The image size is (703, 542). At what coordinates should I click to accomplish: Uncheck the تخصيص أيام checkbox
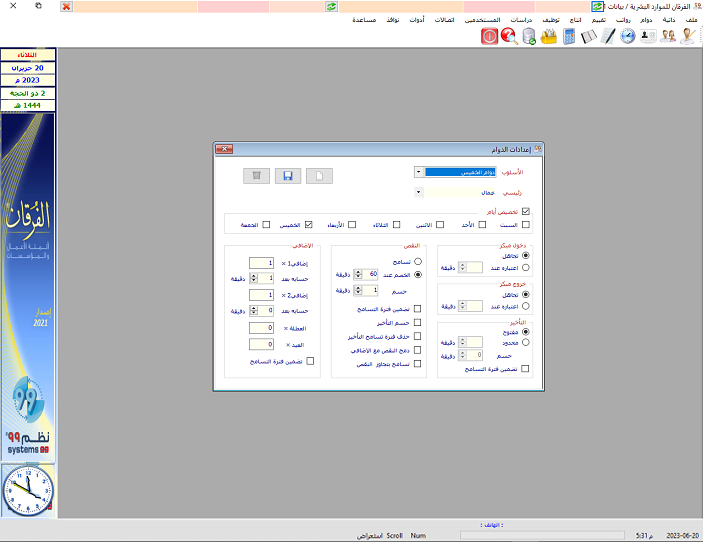click(526, 211)
